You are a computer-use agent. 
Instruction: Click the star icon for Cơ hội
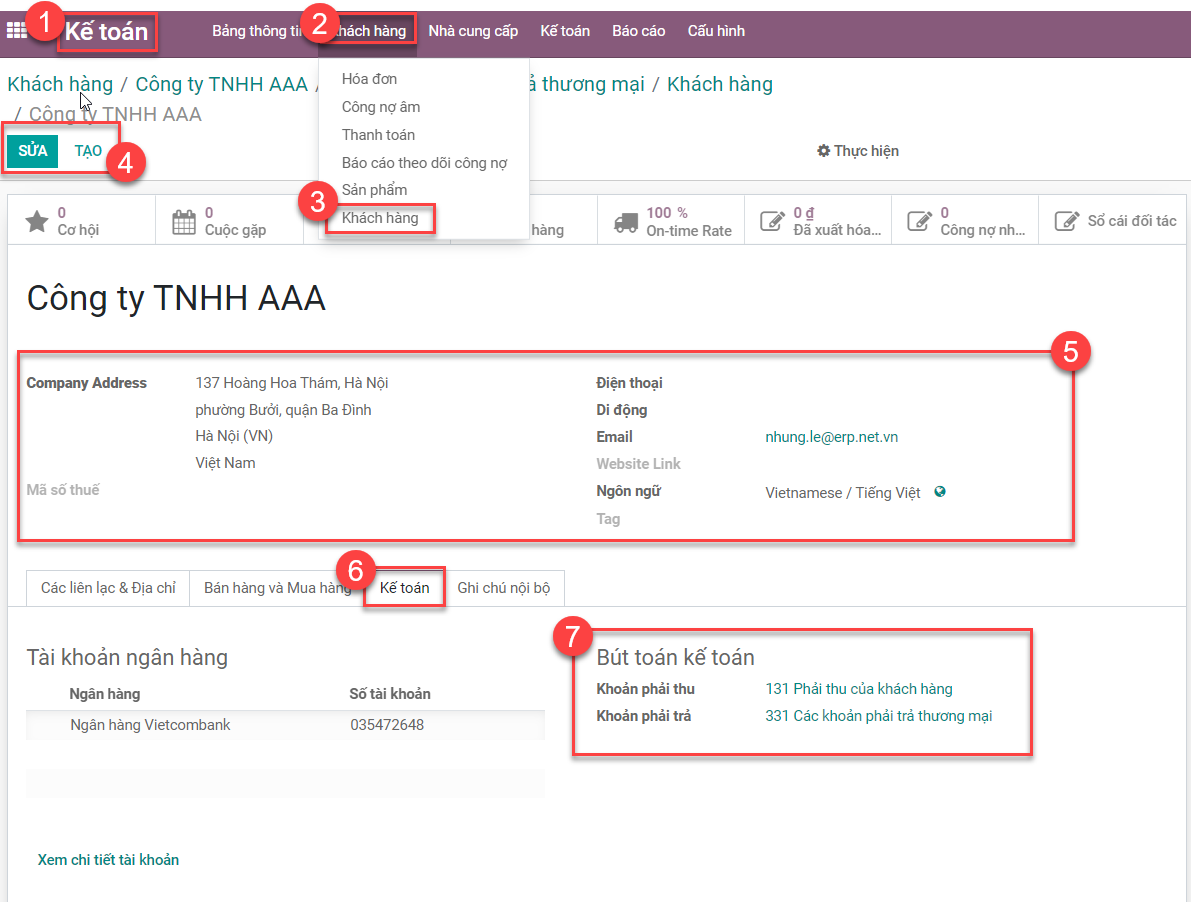(37, 221)
